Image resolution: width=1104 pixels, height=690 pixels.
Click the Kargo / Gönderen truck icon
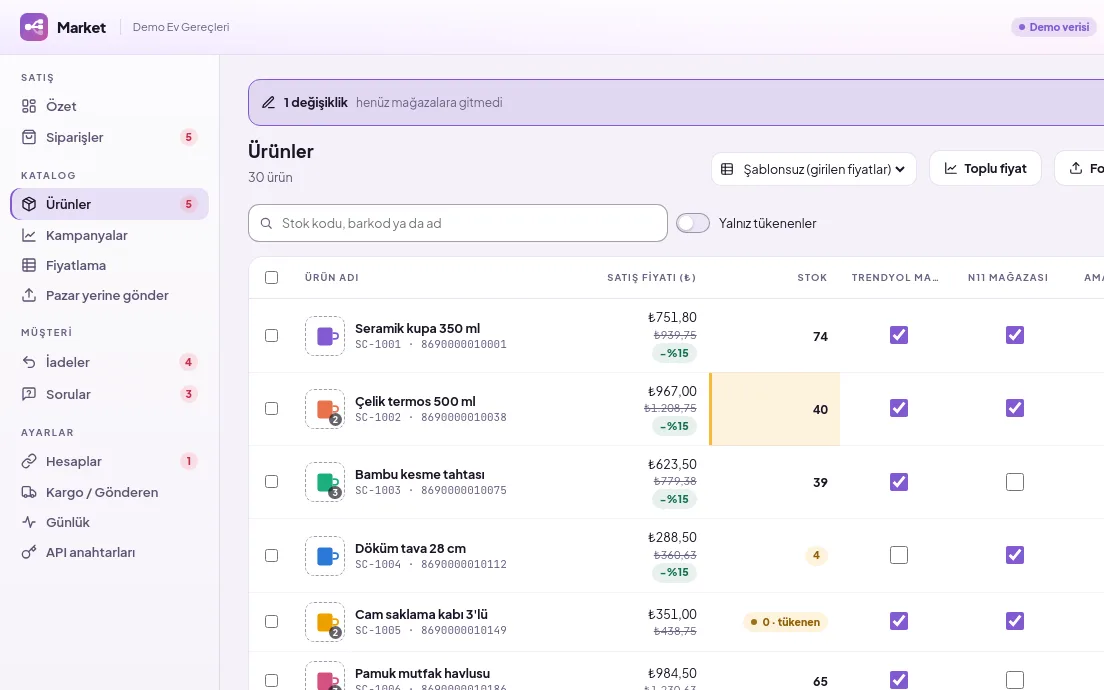(29, 492)
